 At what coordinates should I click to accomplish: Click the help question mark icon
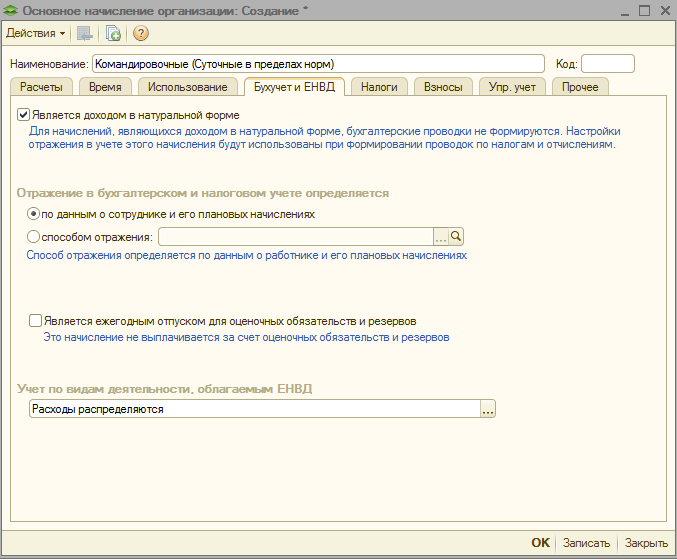140,33
